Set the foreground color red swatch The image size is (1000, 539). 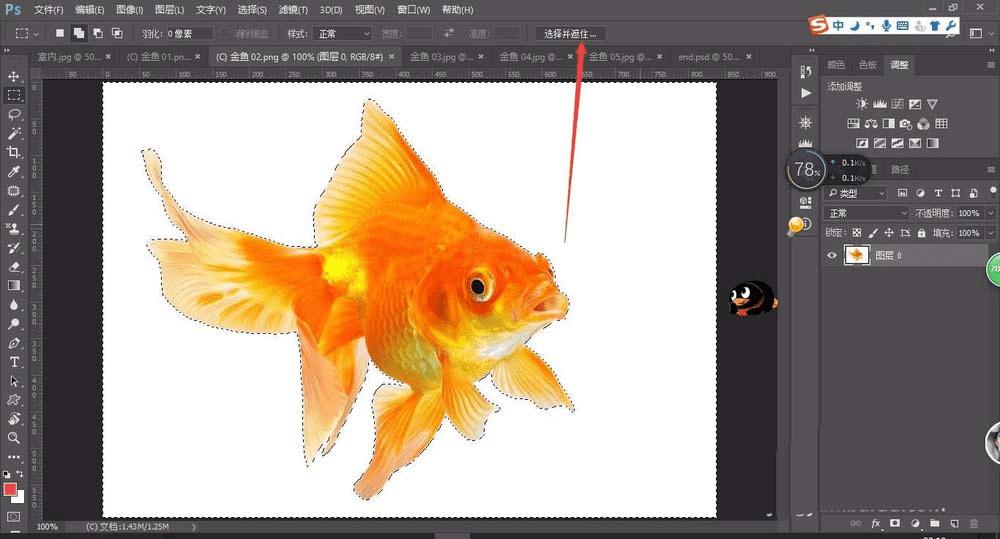click(x=10, y=489)
